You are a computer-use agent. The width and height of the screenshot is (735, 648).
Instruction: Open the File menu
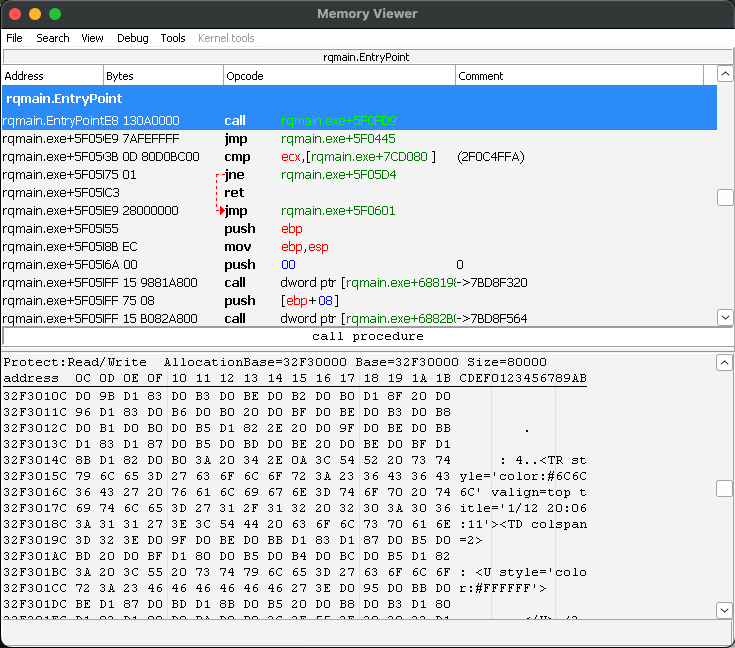tap(14, 38)
